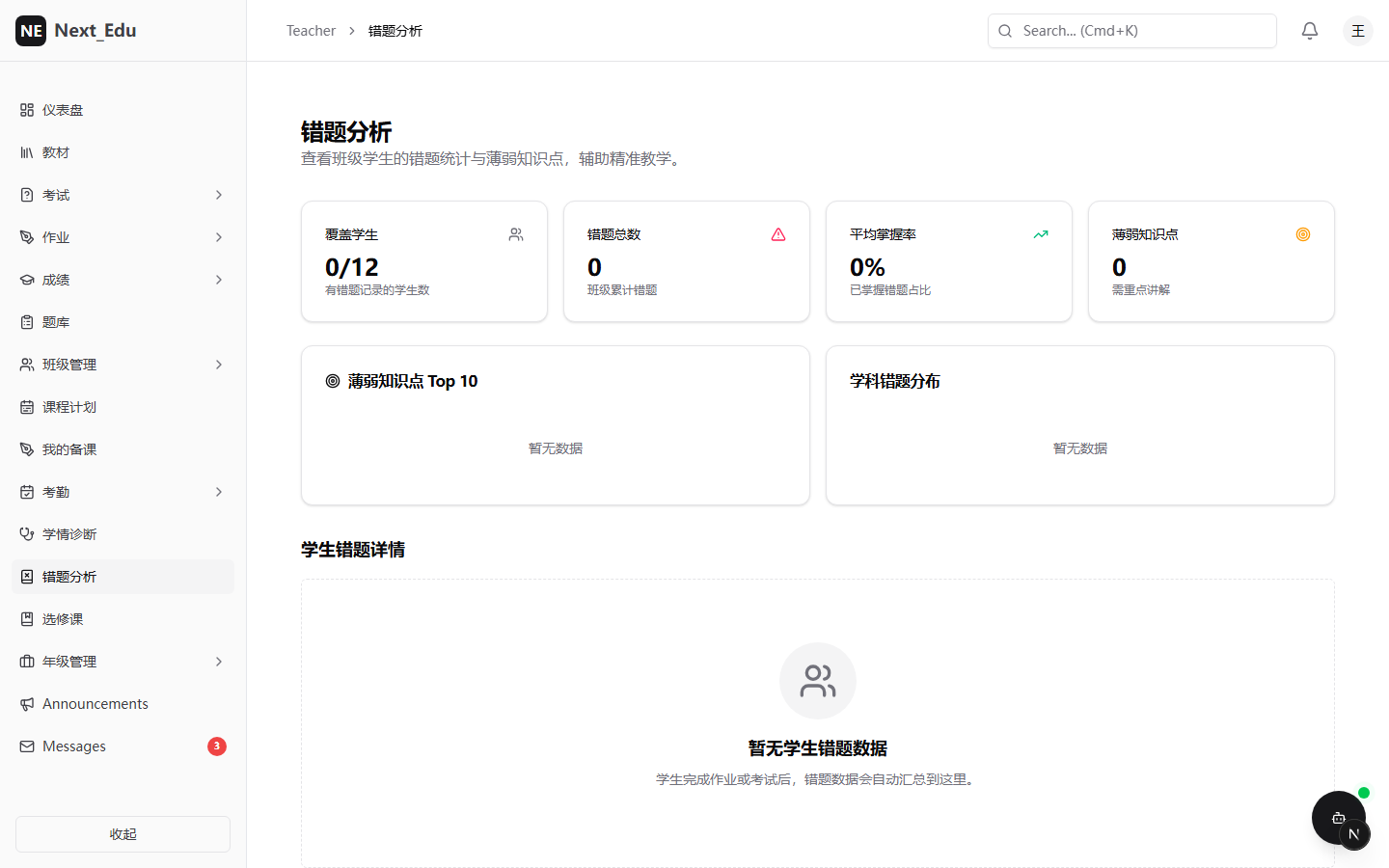Open 仪表盘 in the sidebar

point(123,110)
